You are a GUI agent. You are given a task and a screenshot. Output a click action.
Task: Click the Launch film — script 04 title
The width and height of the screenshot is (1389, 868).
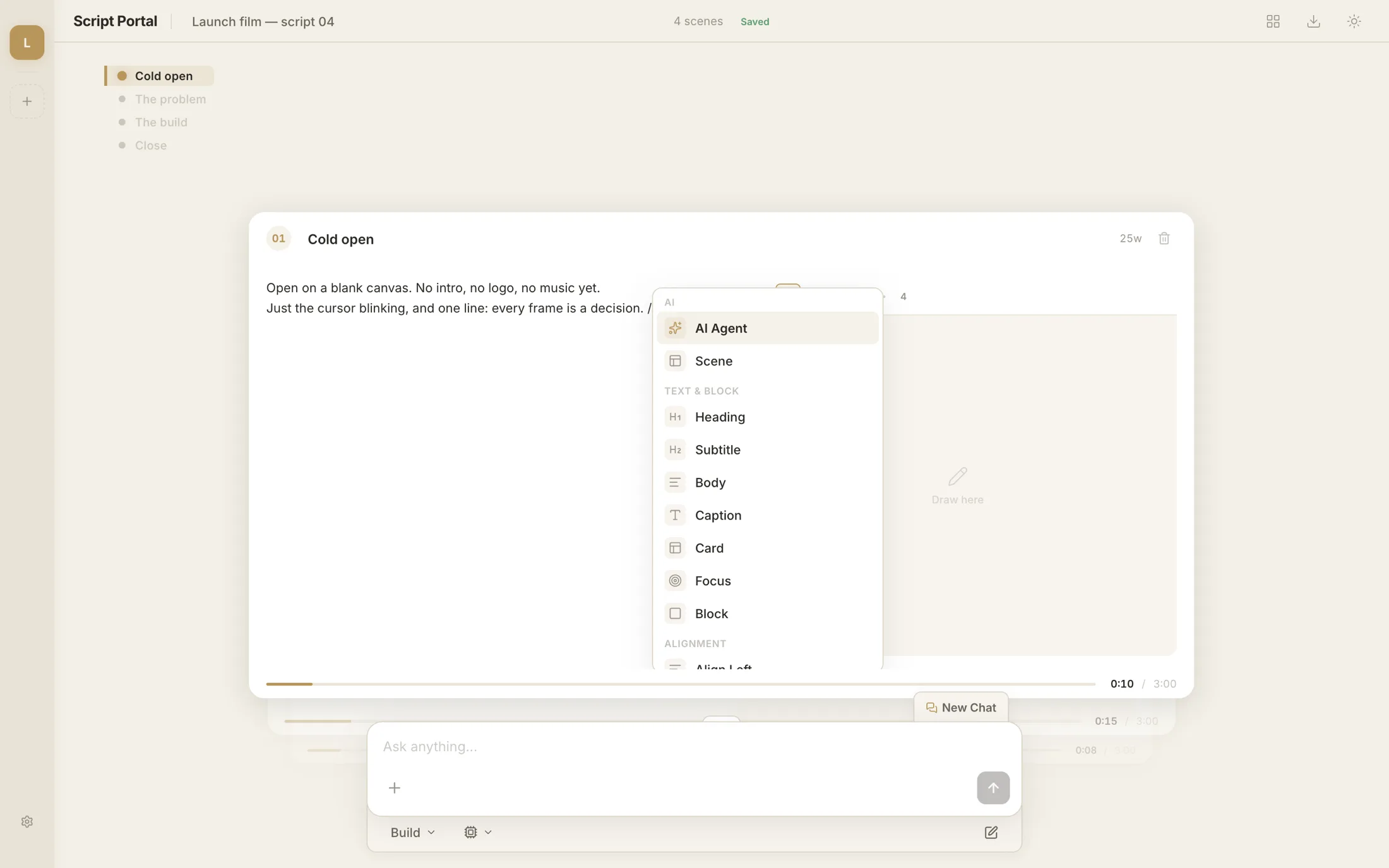(263, 21)
